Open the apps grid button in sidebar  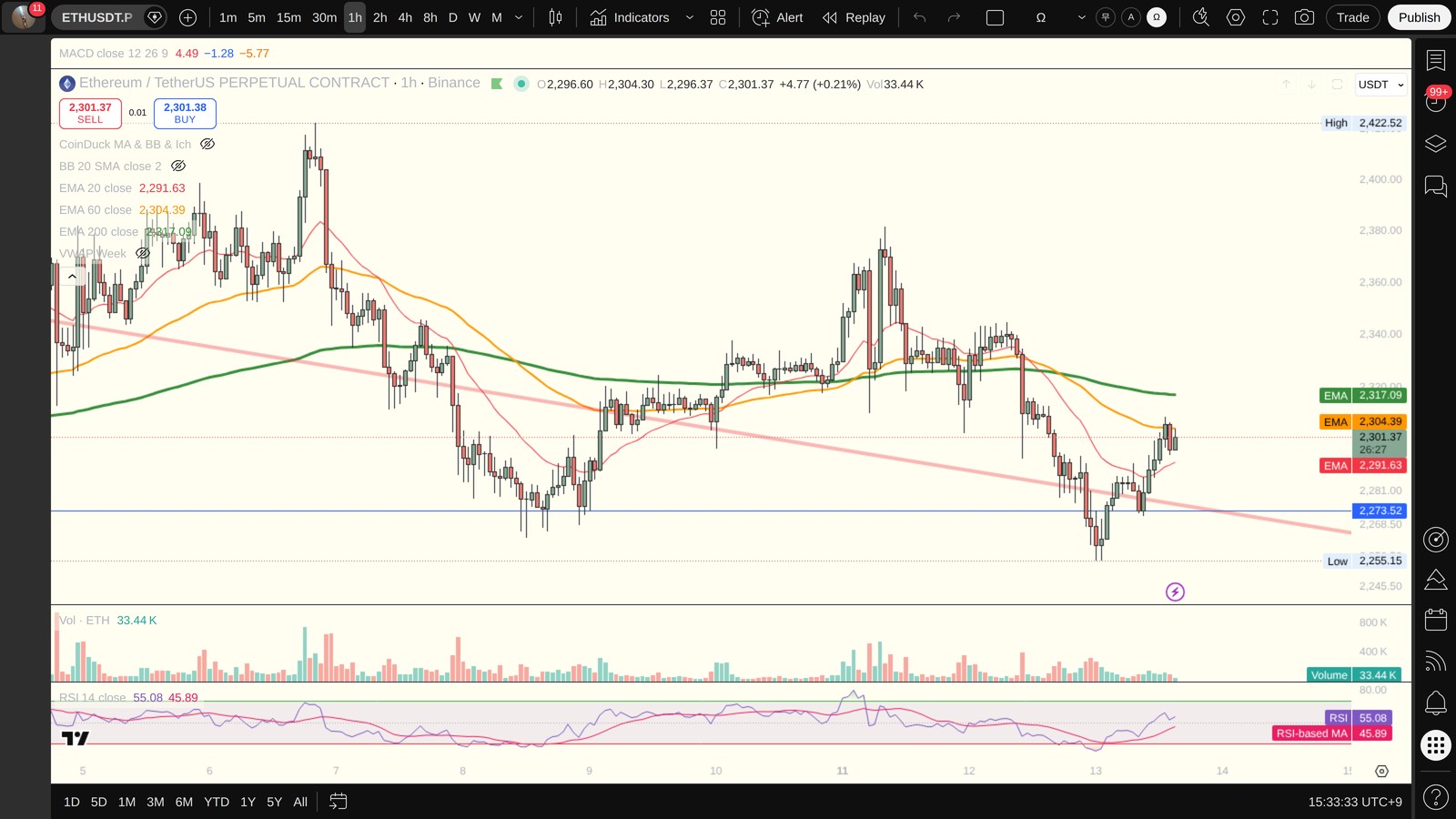[1436, 745]
